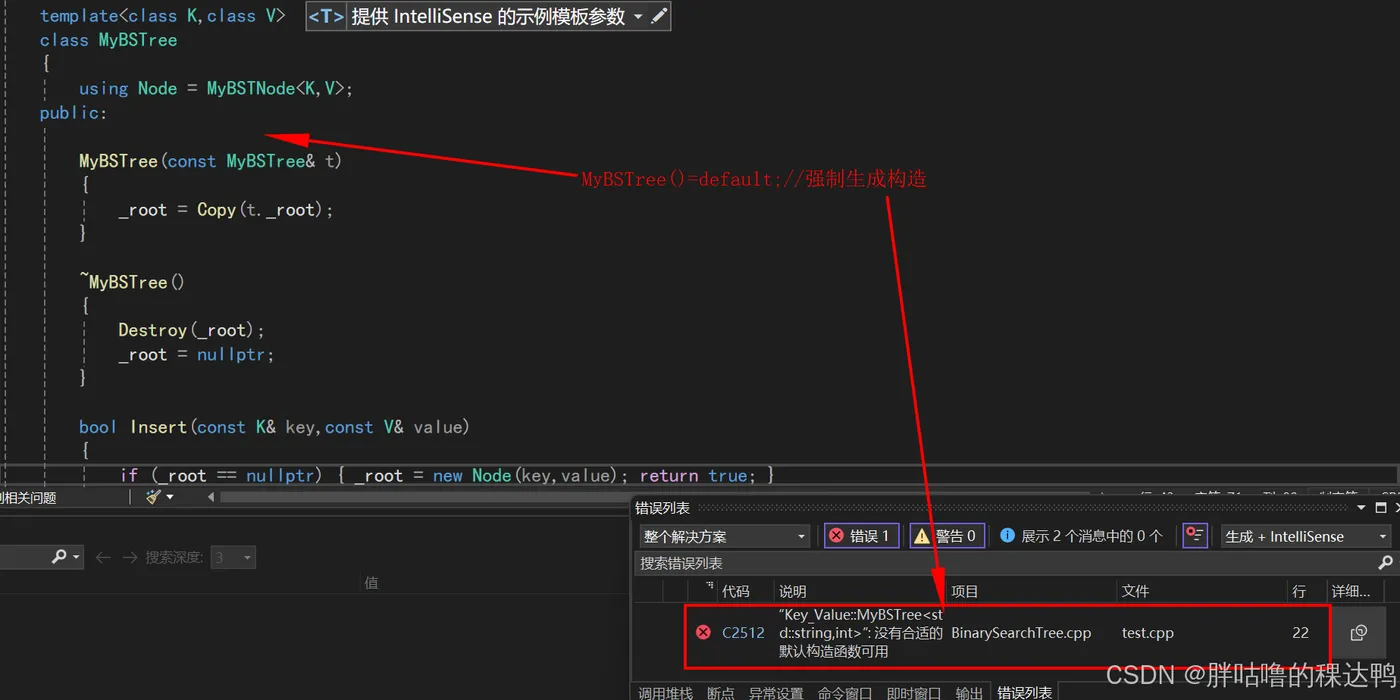Toggle the 错误 1 filter button
Viewport: 1400px width, 700px height.
861,536
